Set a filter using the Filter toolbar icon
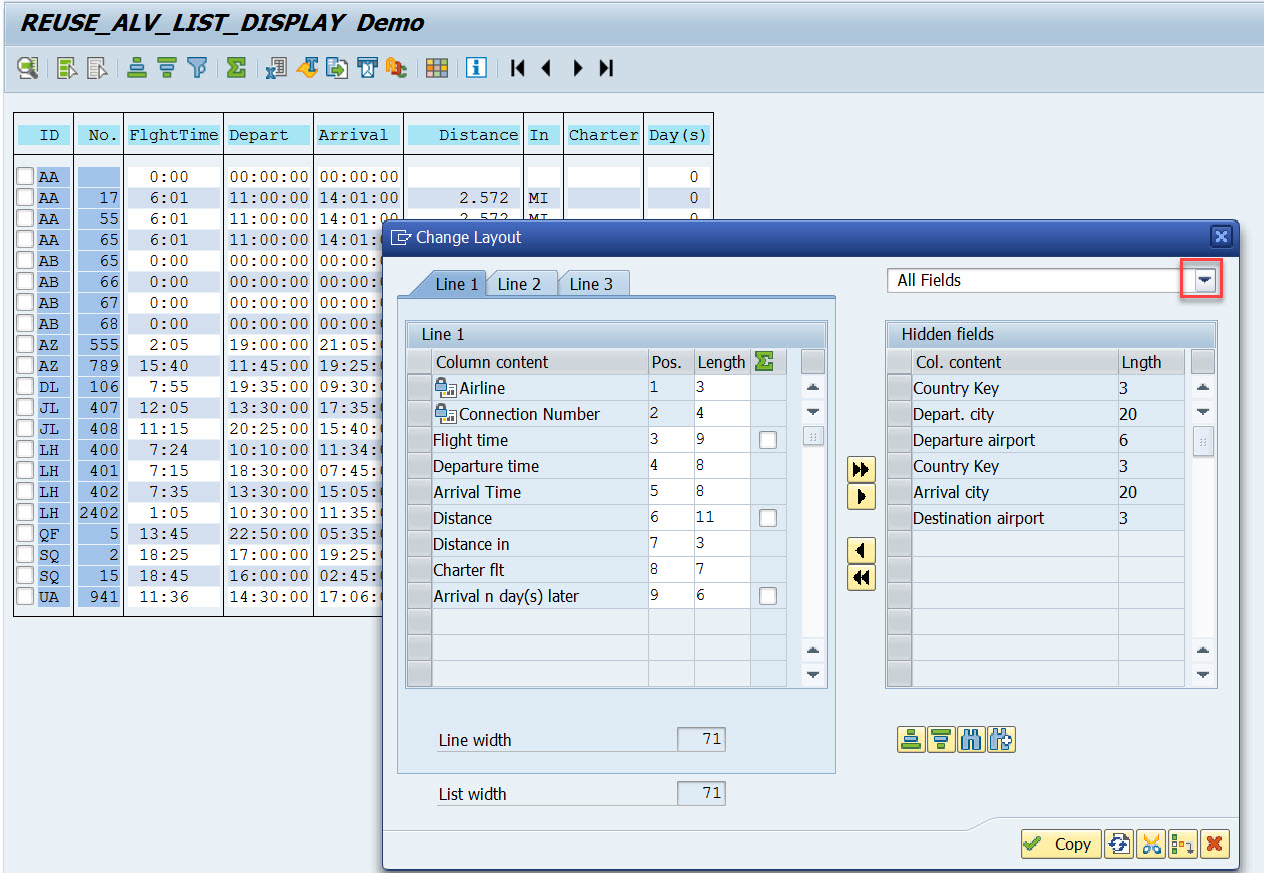The image size is (1264, 873). tap(197, 68)
